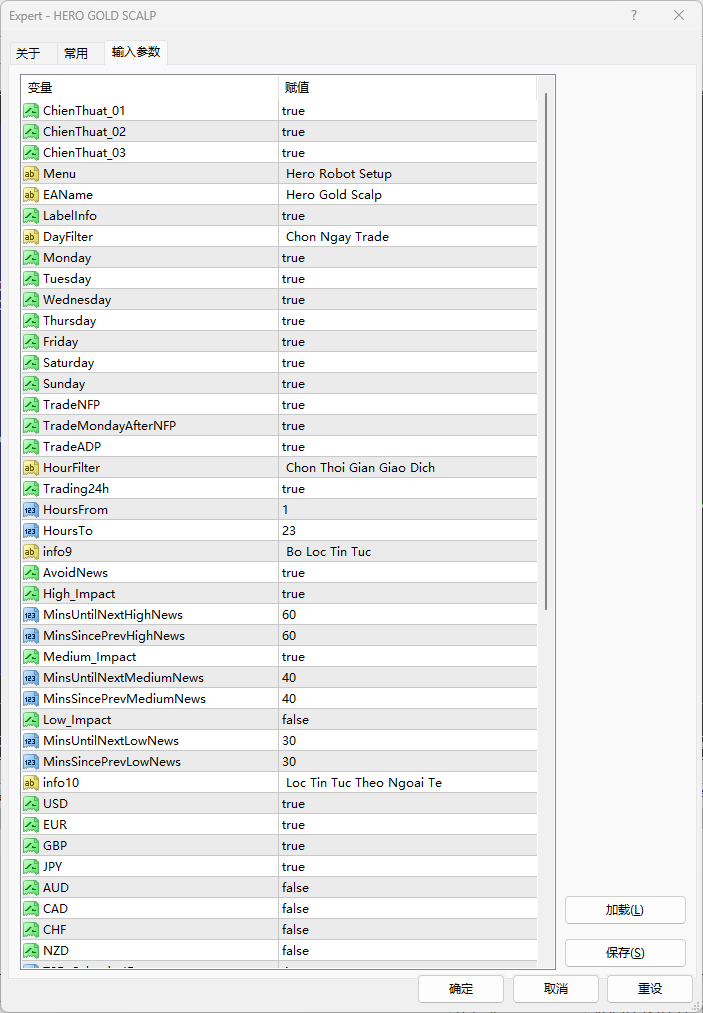Click the integer icon next to MinsUntilNextHighNews

(31, 615)
